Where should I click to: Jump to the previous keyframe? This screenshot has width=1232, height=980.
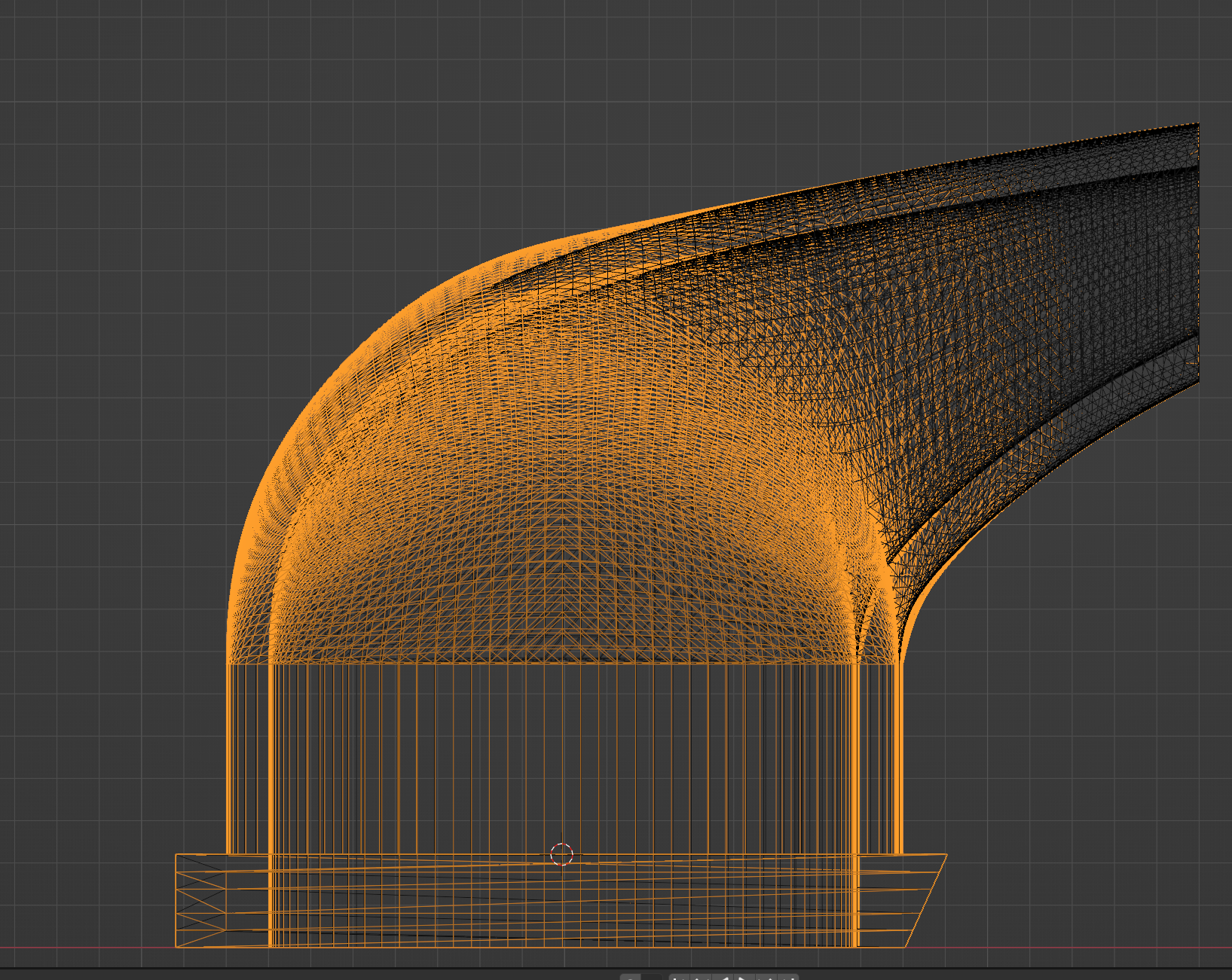point(699,977)
